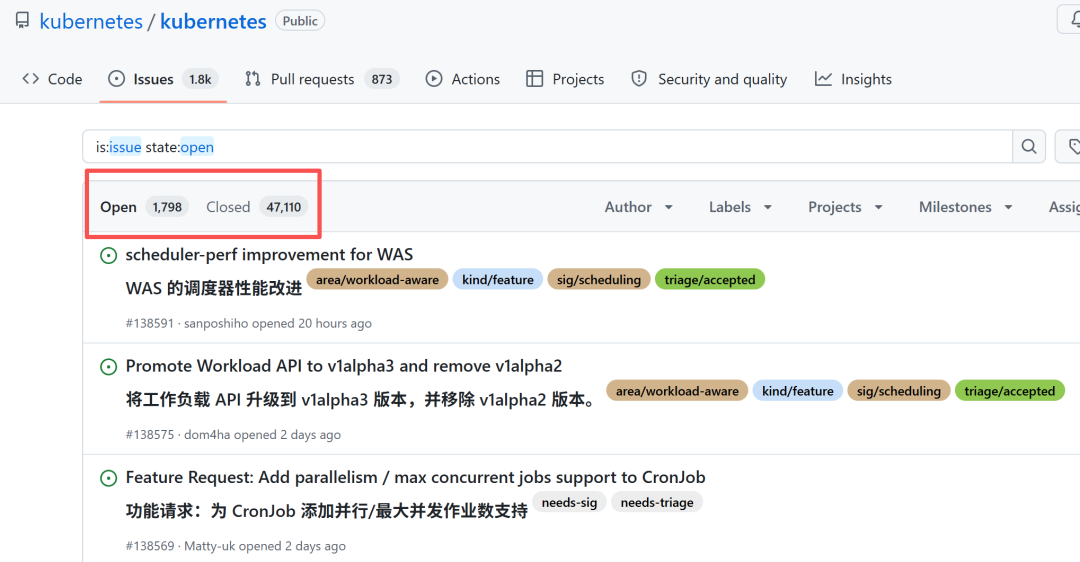1080x562 pixels.
Task: Click kind/feature label on scheduler-perf issue
Action: pyautogui.click(x=498, y=280)
